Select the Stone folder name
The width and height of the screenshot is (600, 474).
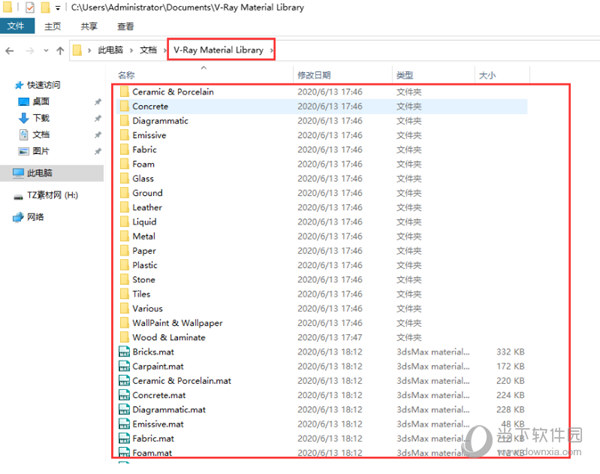(x=144, y=280)
